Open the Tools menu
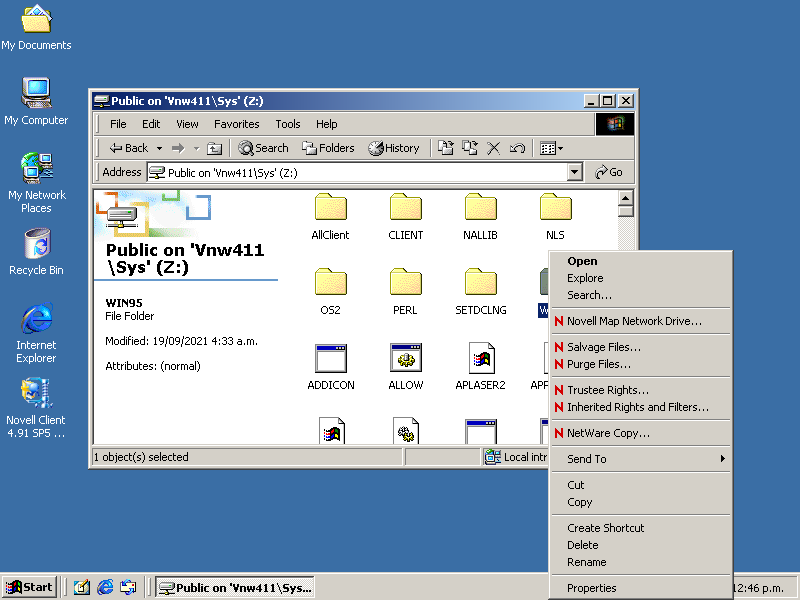The height and width of the screenshot is (600, 800). pyautogui.click(x=288, y=124)
